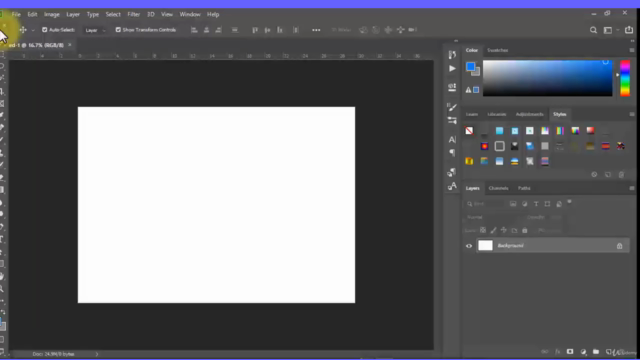The height and width of the screenshot is (360, 640).
Task: Open the Window menu
Action: click(x=190, y=14)
